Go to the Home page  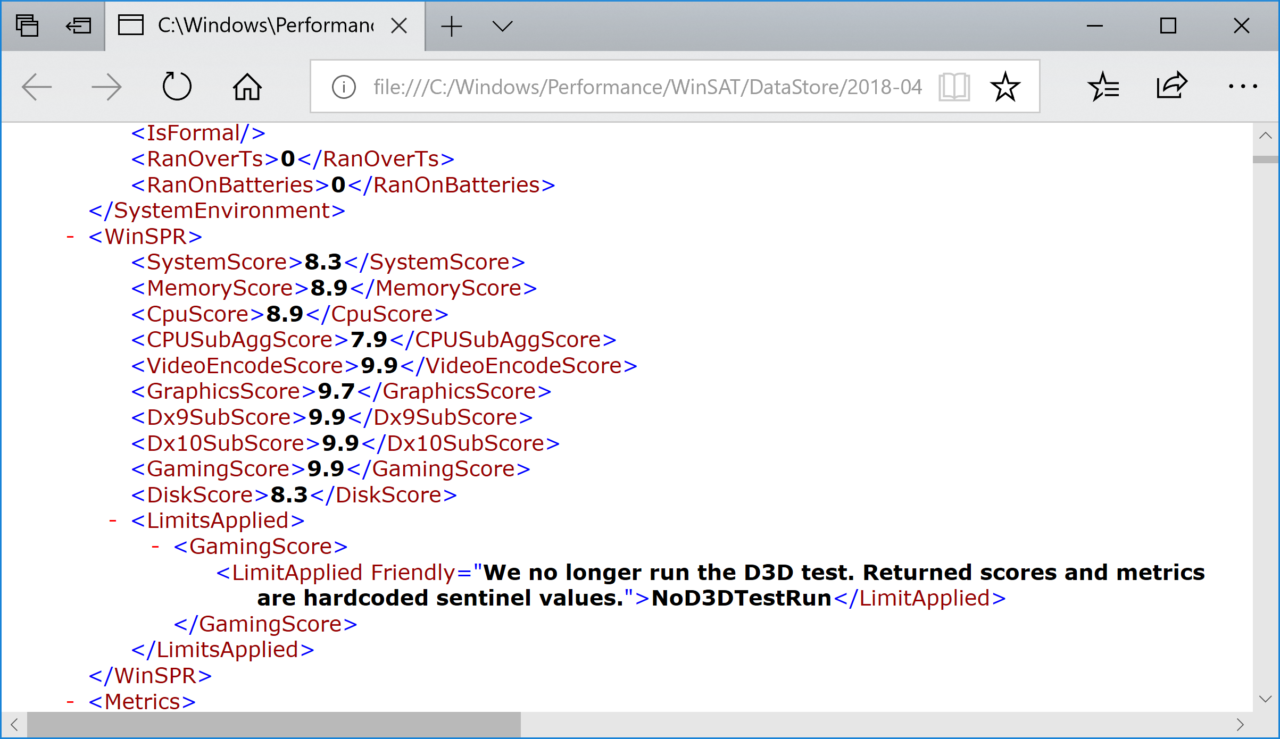(x=246, y=87)
